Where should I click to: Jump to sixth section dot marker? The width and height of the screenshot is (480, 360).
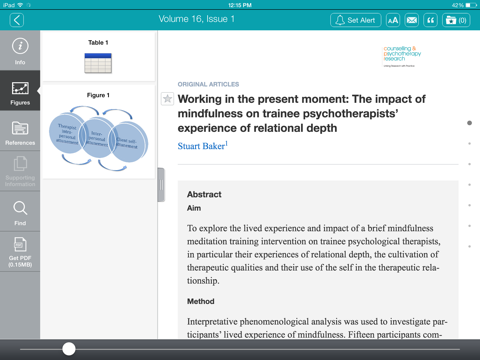[x=469, y=226]
